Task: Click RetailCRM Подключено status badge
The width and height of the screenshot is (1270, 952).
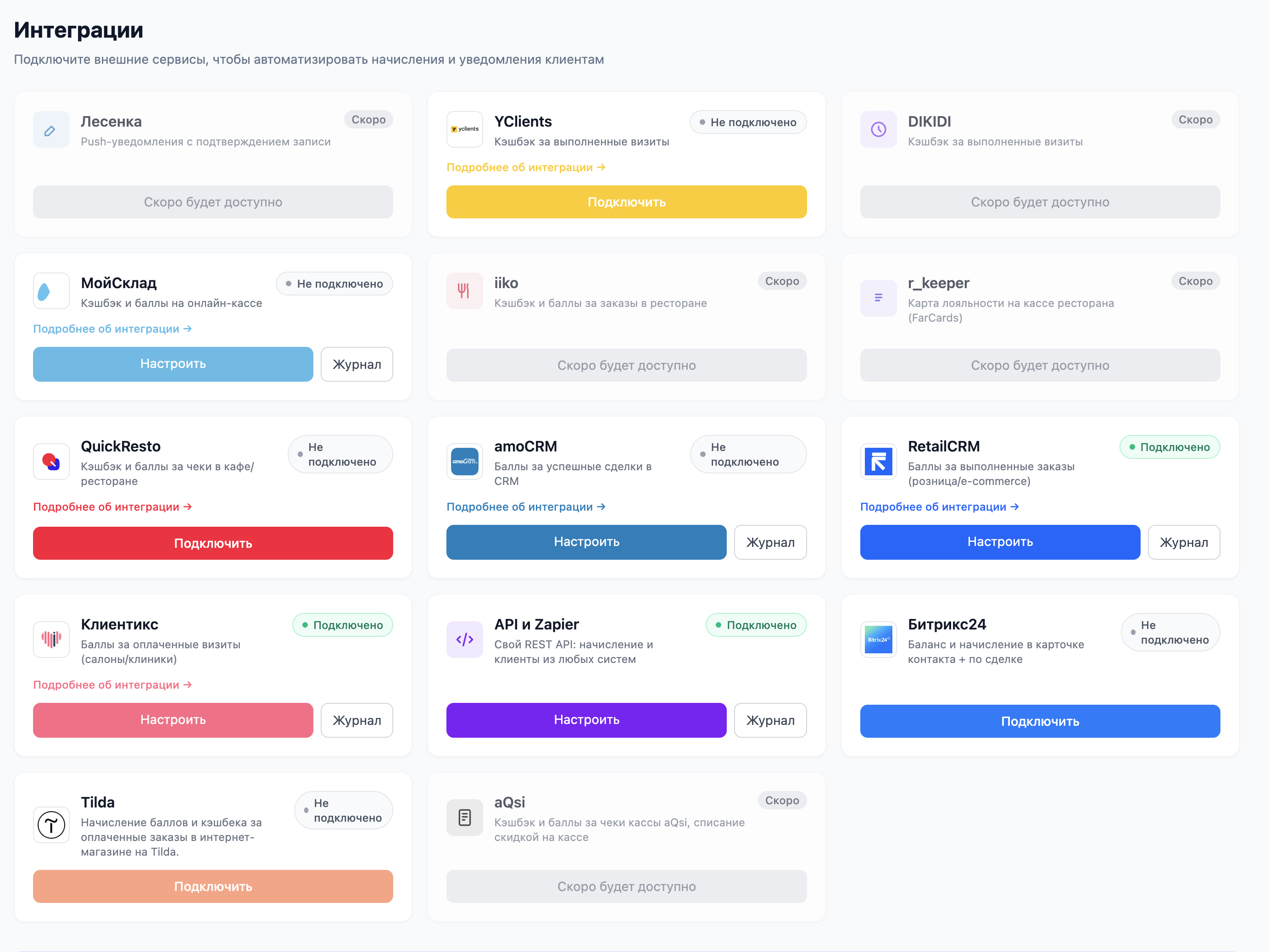Action: [1170, 447]
